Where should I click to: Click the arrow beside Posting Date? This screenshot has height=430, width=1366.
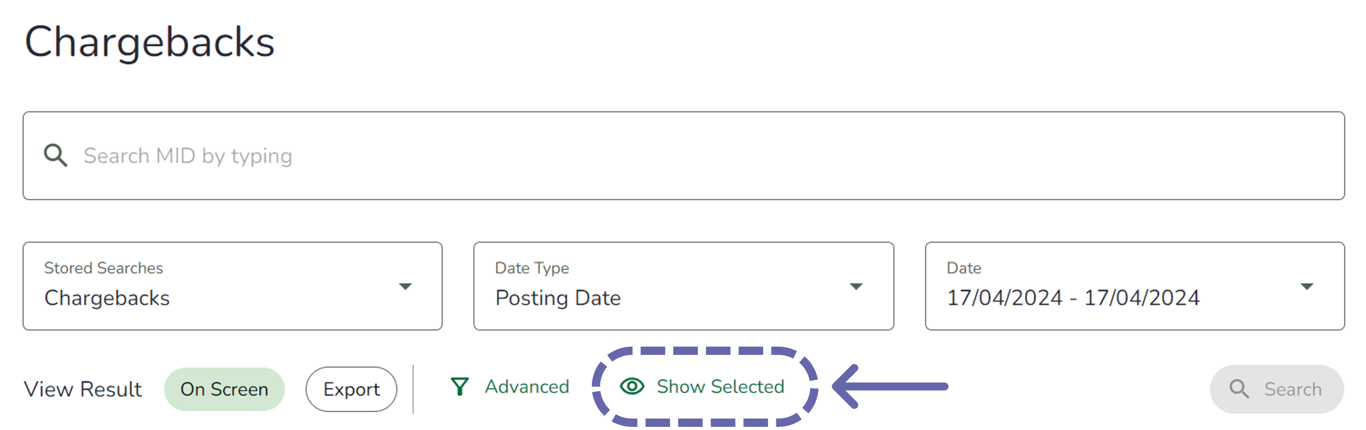coord(856,286)
